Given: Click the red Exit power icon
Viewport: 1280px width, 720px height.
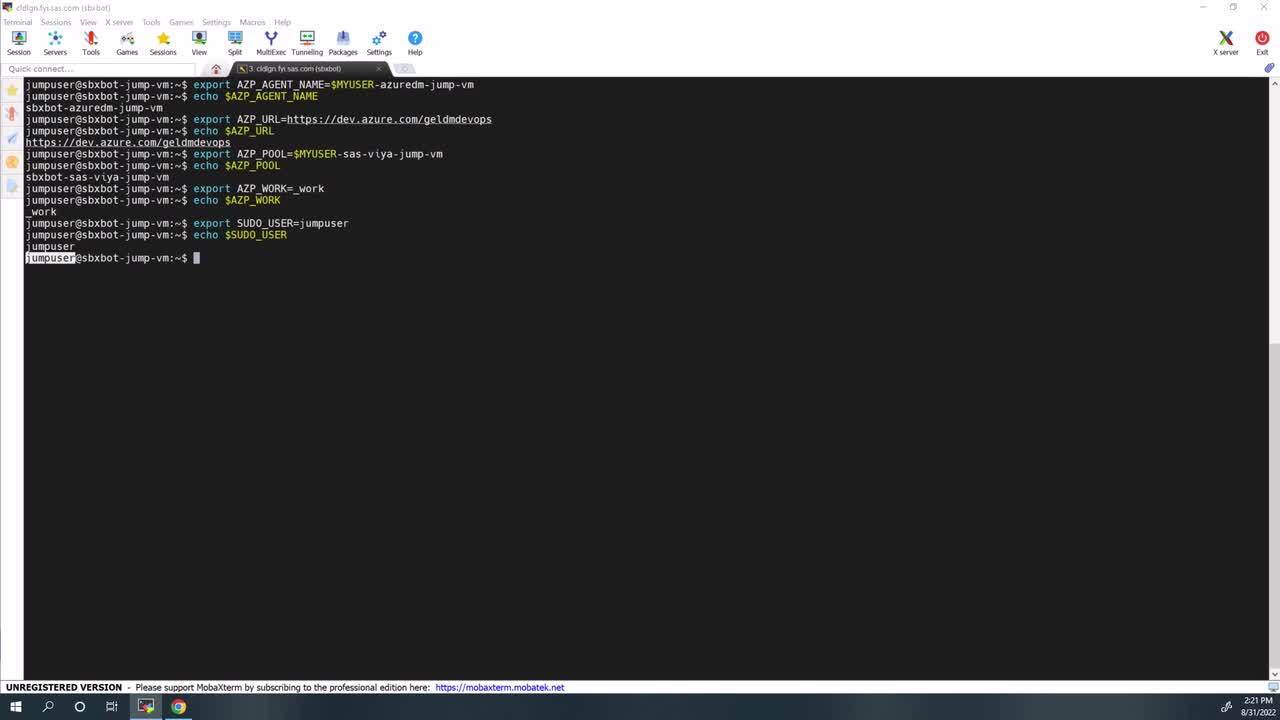Looking at the screenshot, I should (1262, 42).
